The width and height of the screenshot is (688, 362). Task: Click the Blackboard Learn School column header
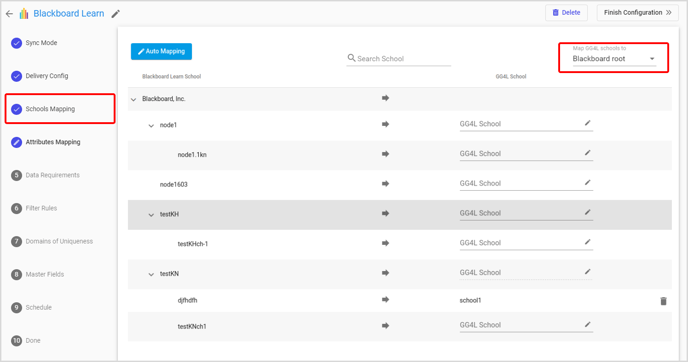(x=172, y=76)
